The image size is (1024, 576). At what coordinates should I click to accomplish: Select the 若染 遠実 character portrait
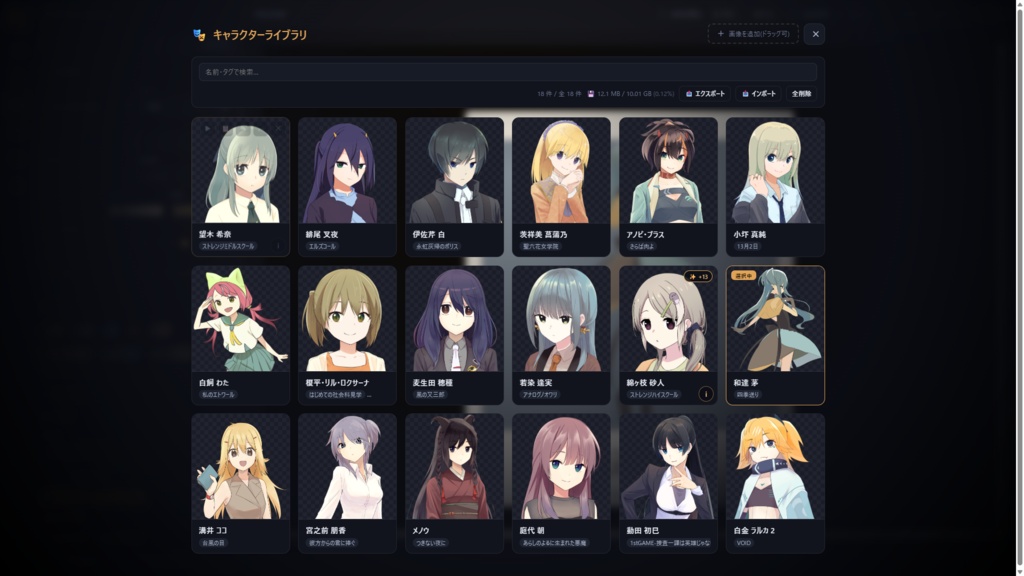coord(561,319)
